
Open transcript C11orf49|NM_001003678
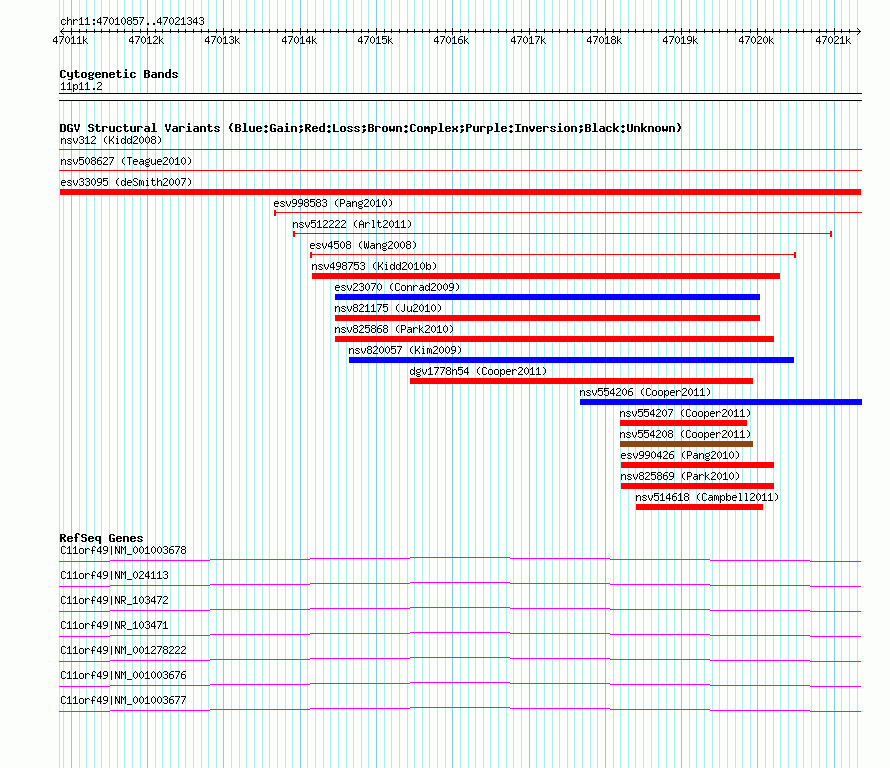pos(123,551)
